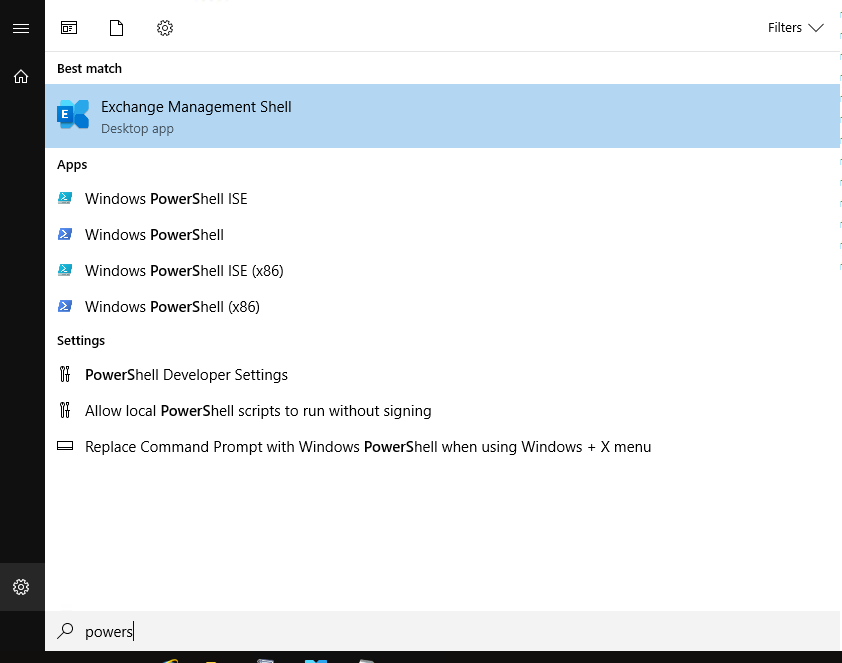
Task: Open Replace Command Prompt with PowerShell setting
Action: [x=442, y=447]
